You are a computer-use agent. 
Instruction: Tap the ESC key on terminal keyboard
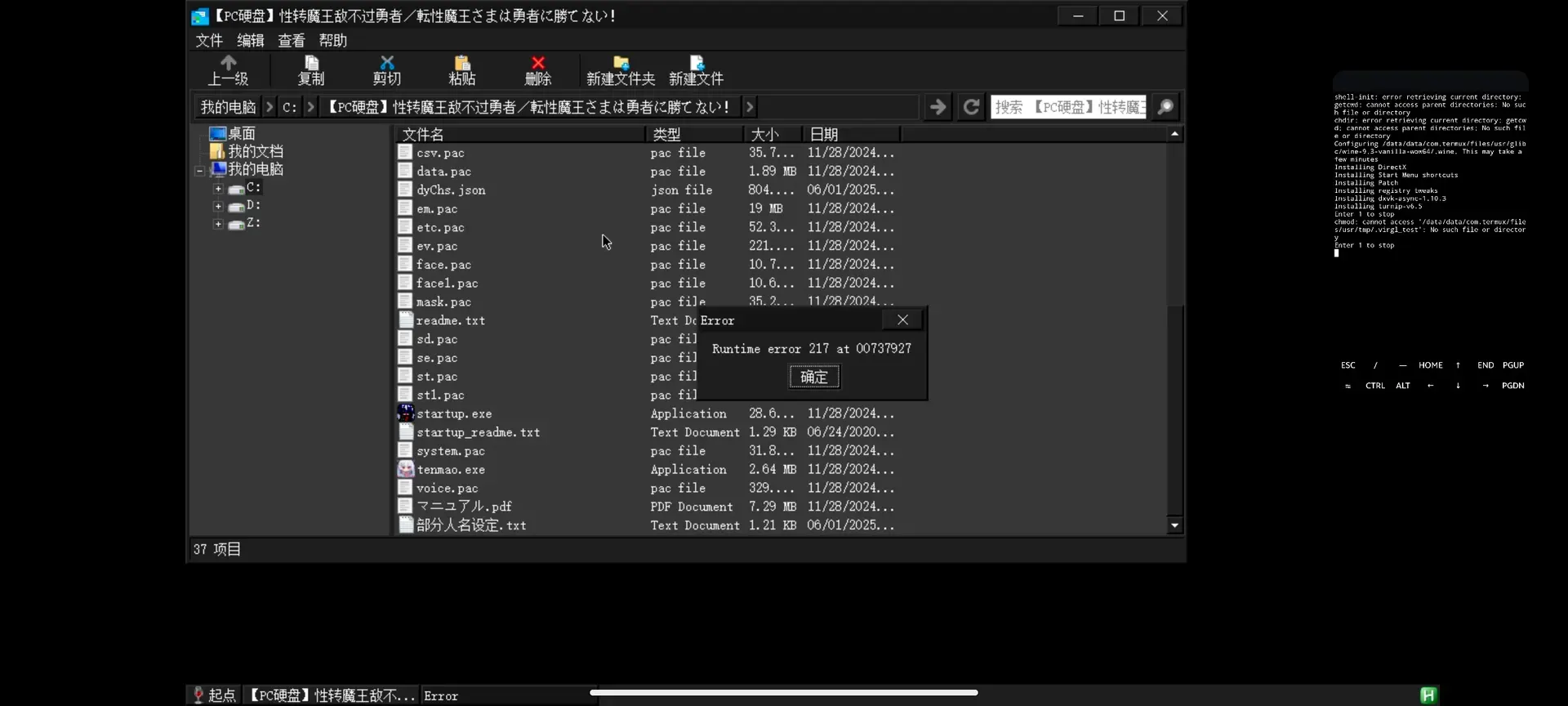(1348, 365)
